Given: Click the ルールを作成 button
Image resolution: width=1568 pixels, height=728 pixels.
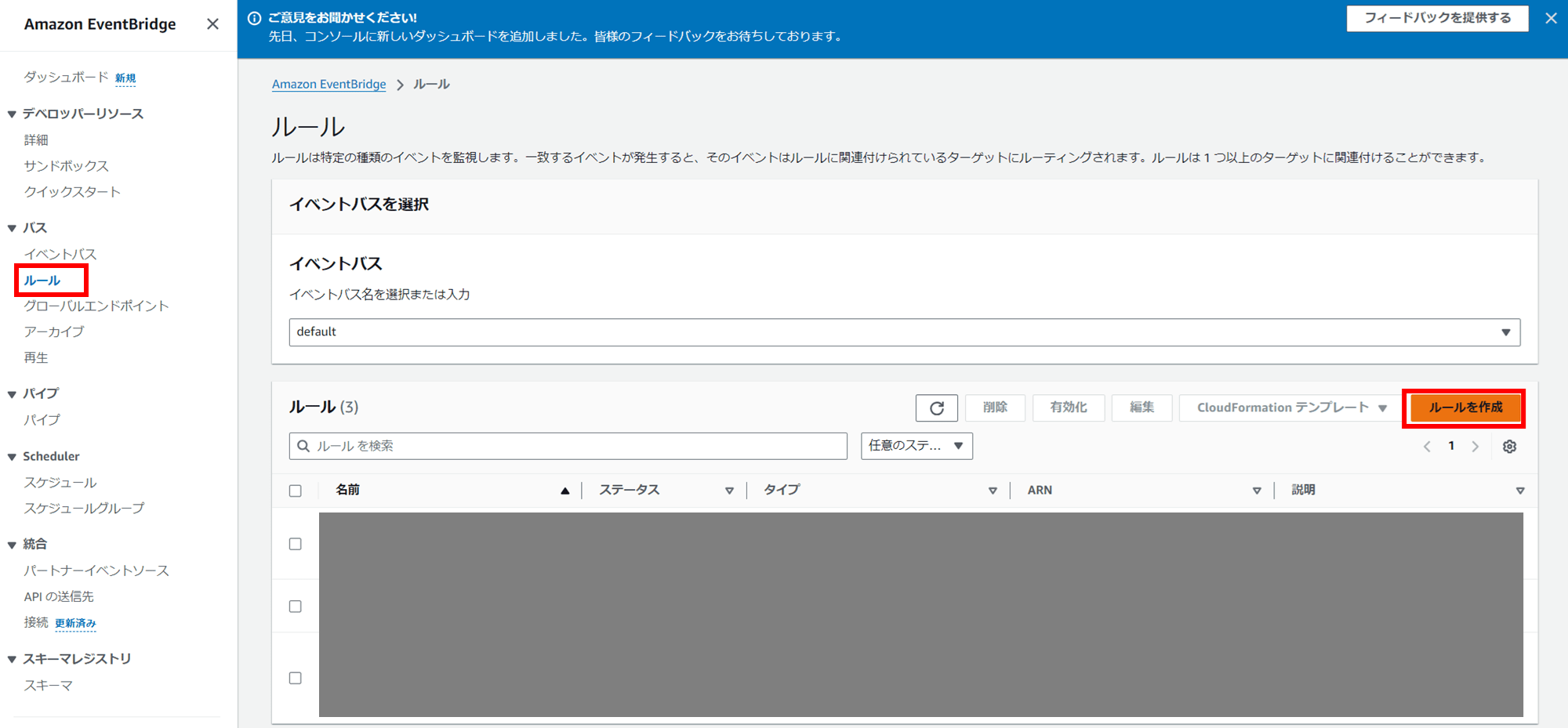Looking at the screenshot, I should pos(1465,407).
